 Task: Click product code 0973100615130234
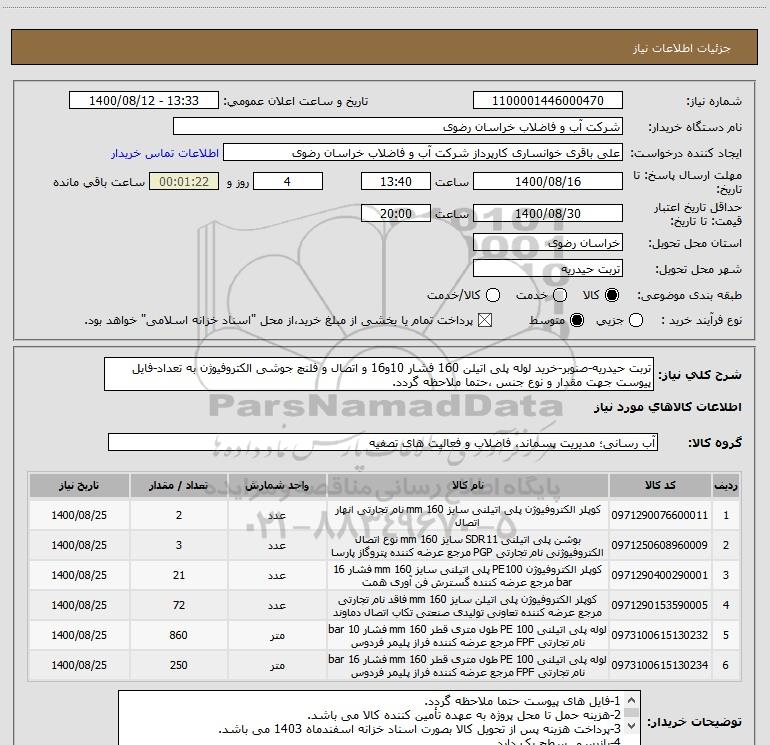[660, 665]
